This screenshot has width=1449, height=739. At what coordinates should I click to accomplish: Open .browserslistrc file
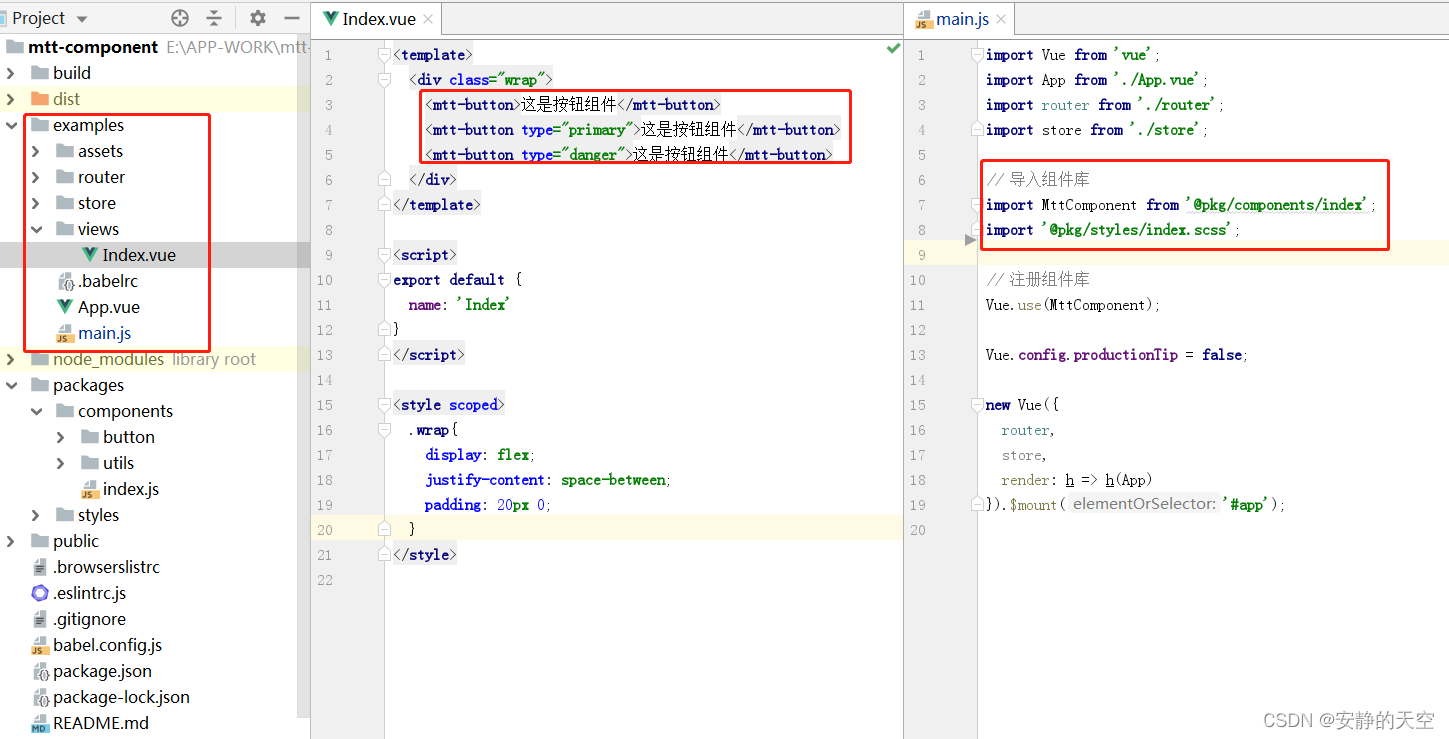(106, 567)
